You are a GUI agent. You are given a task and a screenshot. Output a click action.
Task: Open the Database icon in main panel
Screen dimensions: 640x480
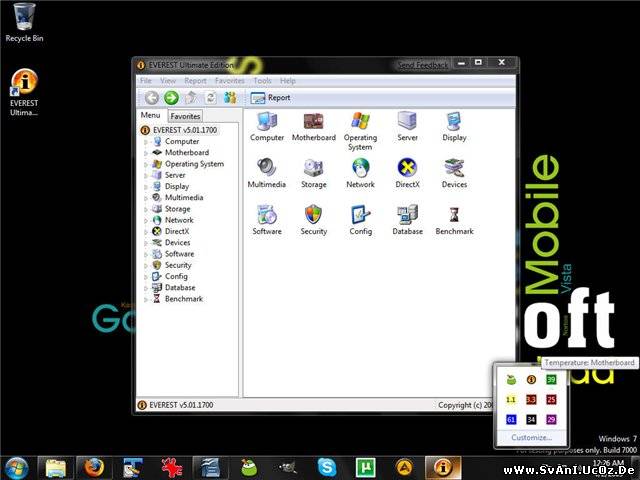pyautogui.click(x=407, y=215)
